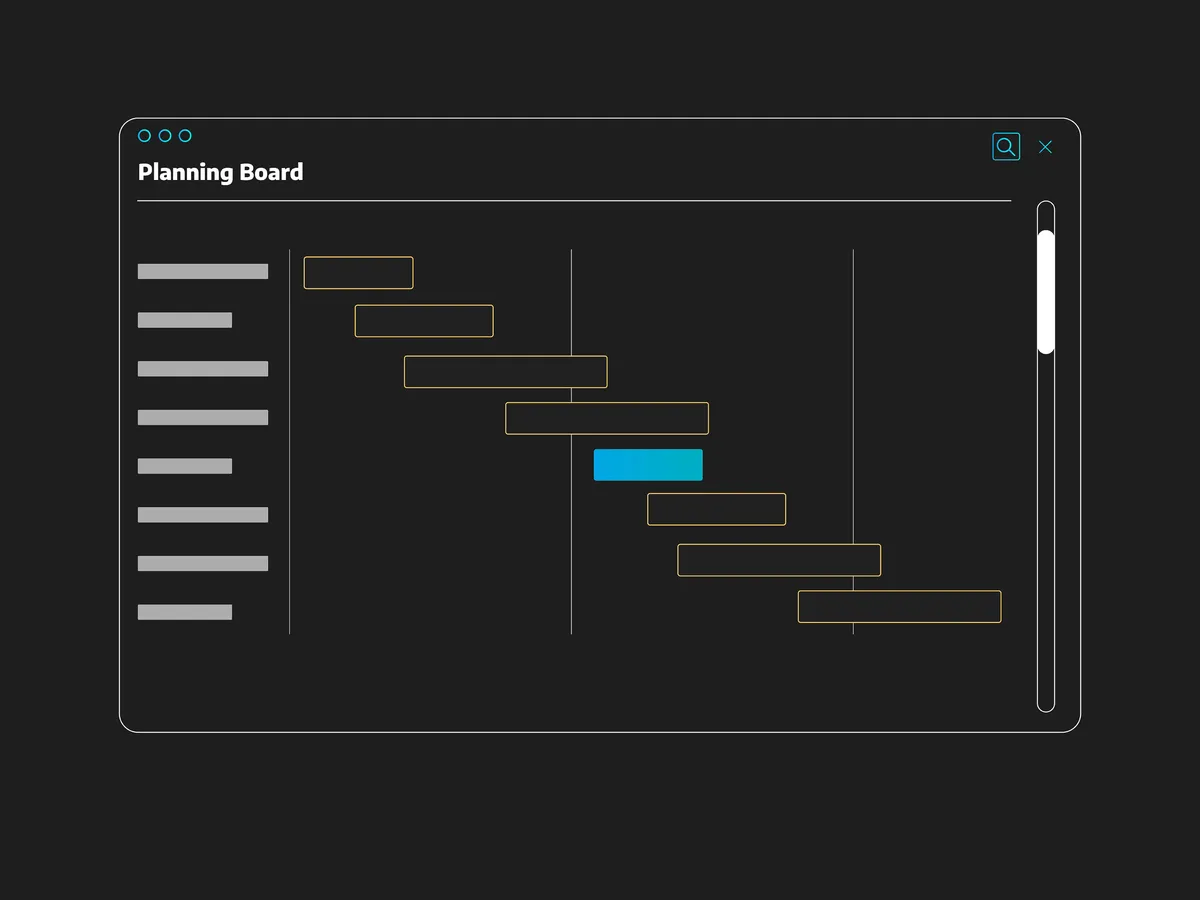The height and width of the screenshot is (900, 1200).
Task: Select the blue highlighted task bar
Action: point(648,465)
